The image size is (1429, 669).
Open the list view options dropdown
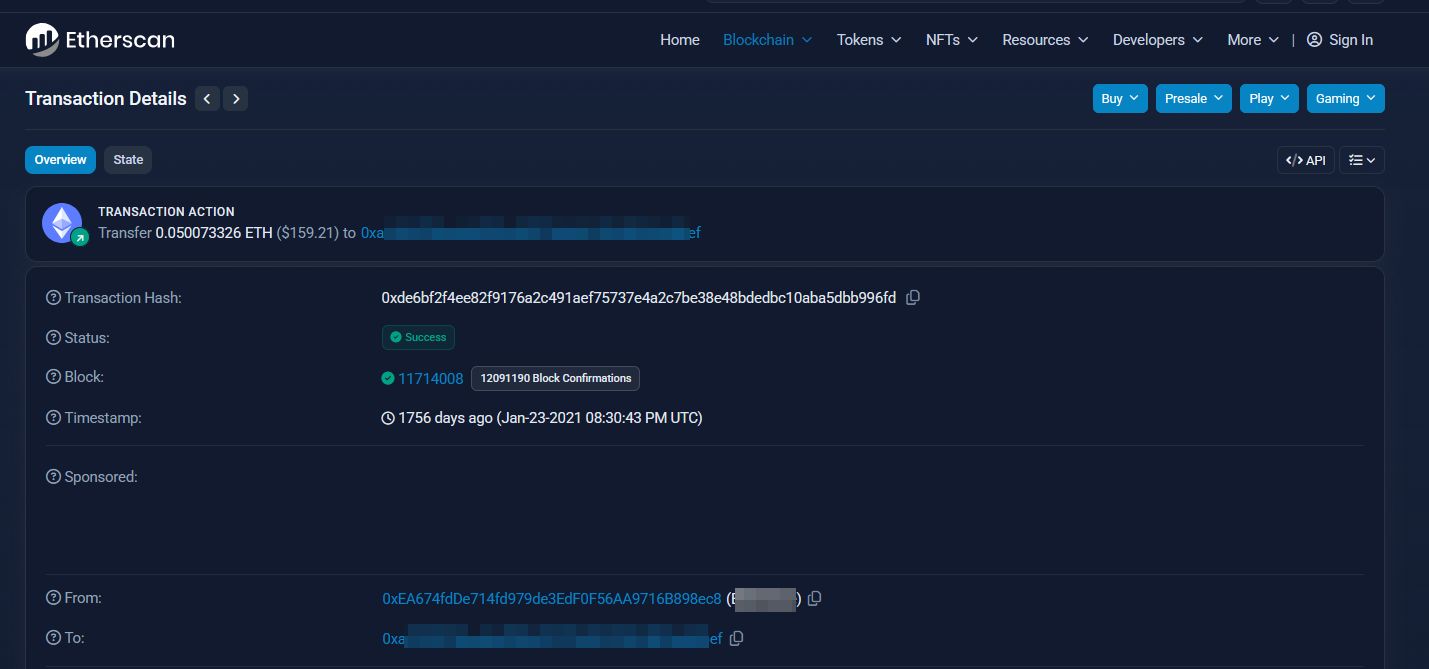(x=1361, y=160)
